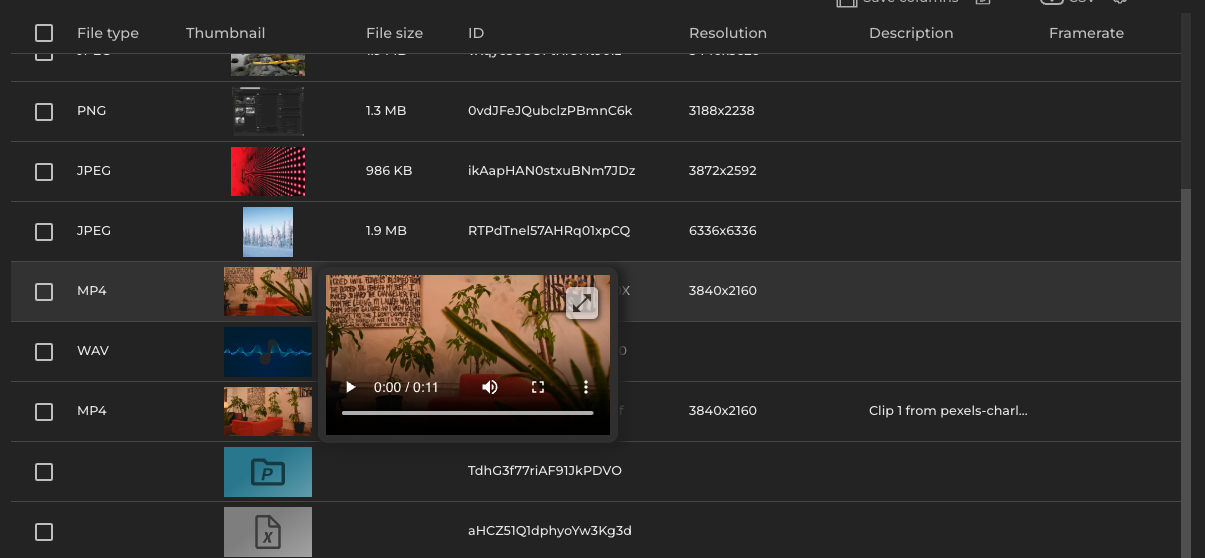Enter fullscreen in the video preview

538,387
